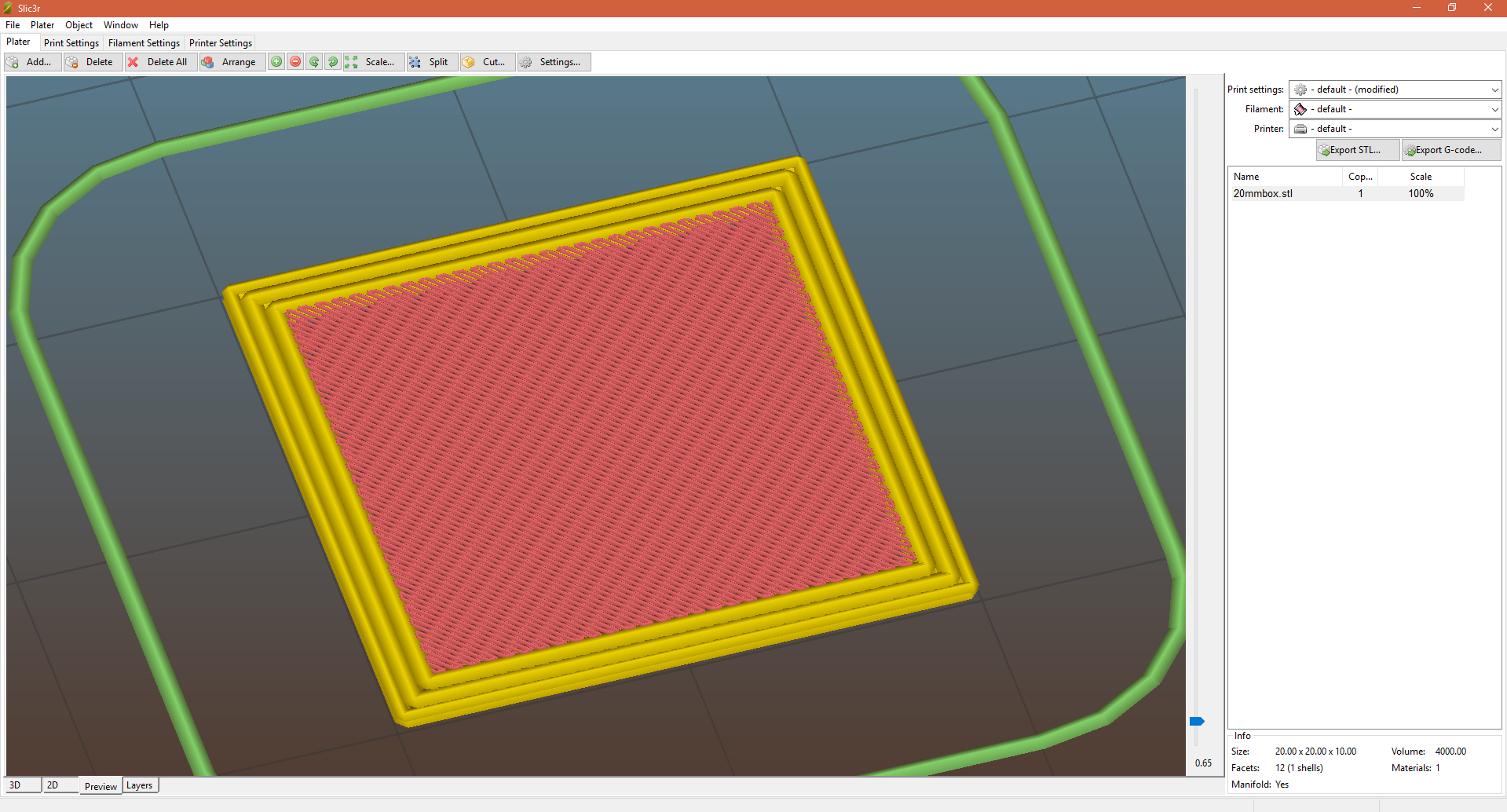Click the Scale column header
The image size is (1507, 812).
coord(1421,177)
